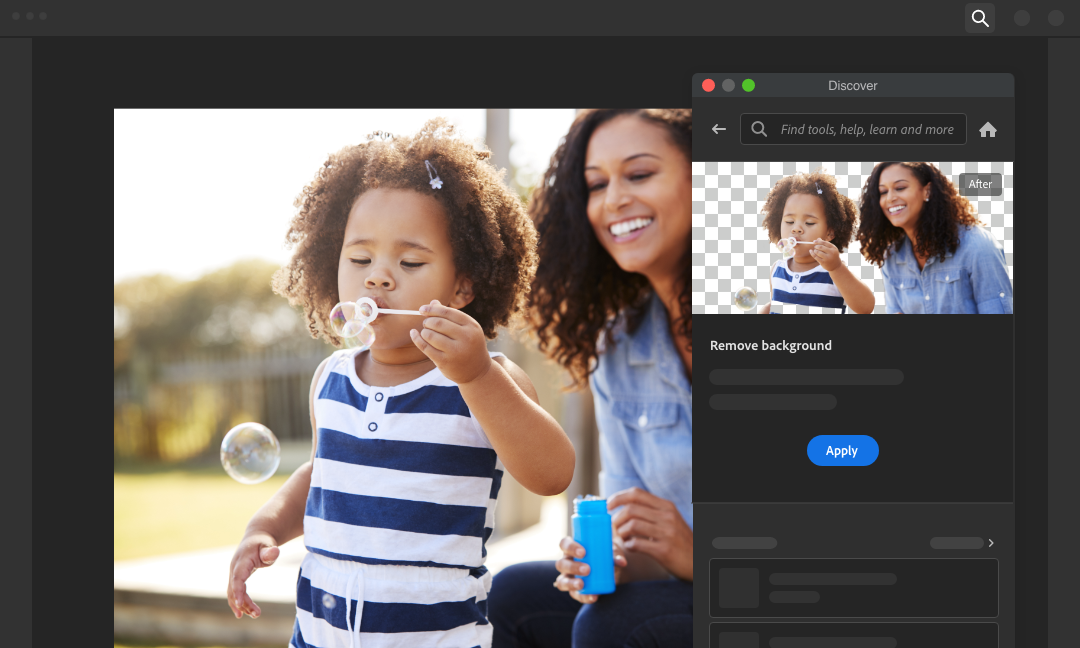Click the first round icon right of top search
This screenshot has width=1080, height=648.
1022,18
